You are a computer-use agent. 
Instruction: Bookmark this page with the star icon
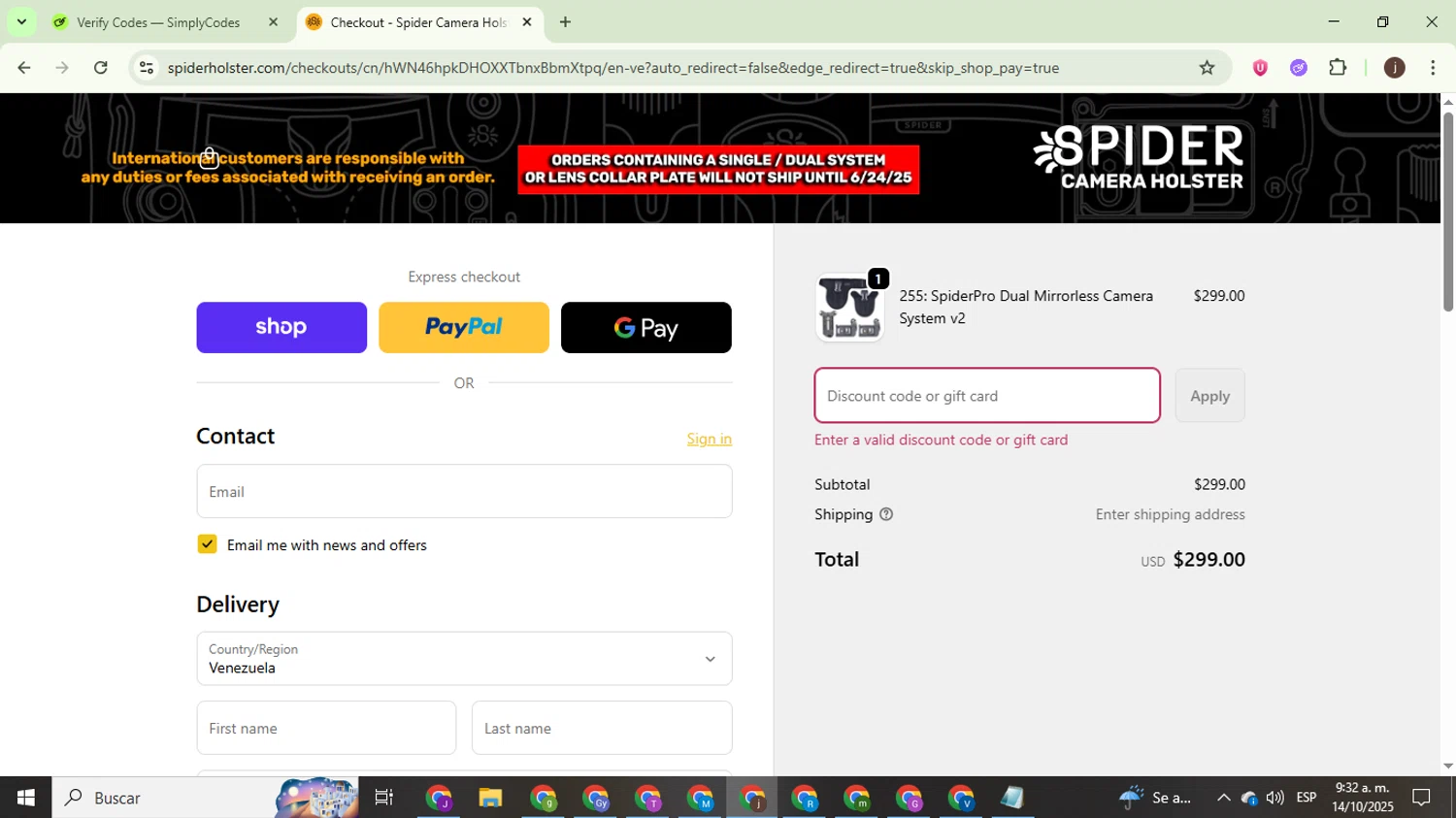pyautogui.click(x=1207, y=68)
